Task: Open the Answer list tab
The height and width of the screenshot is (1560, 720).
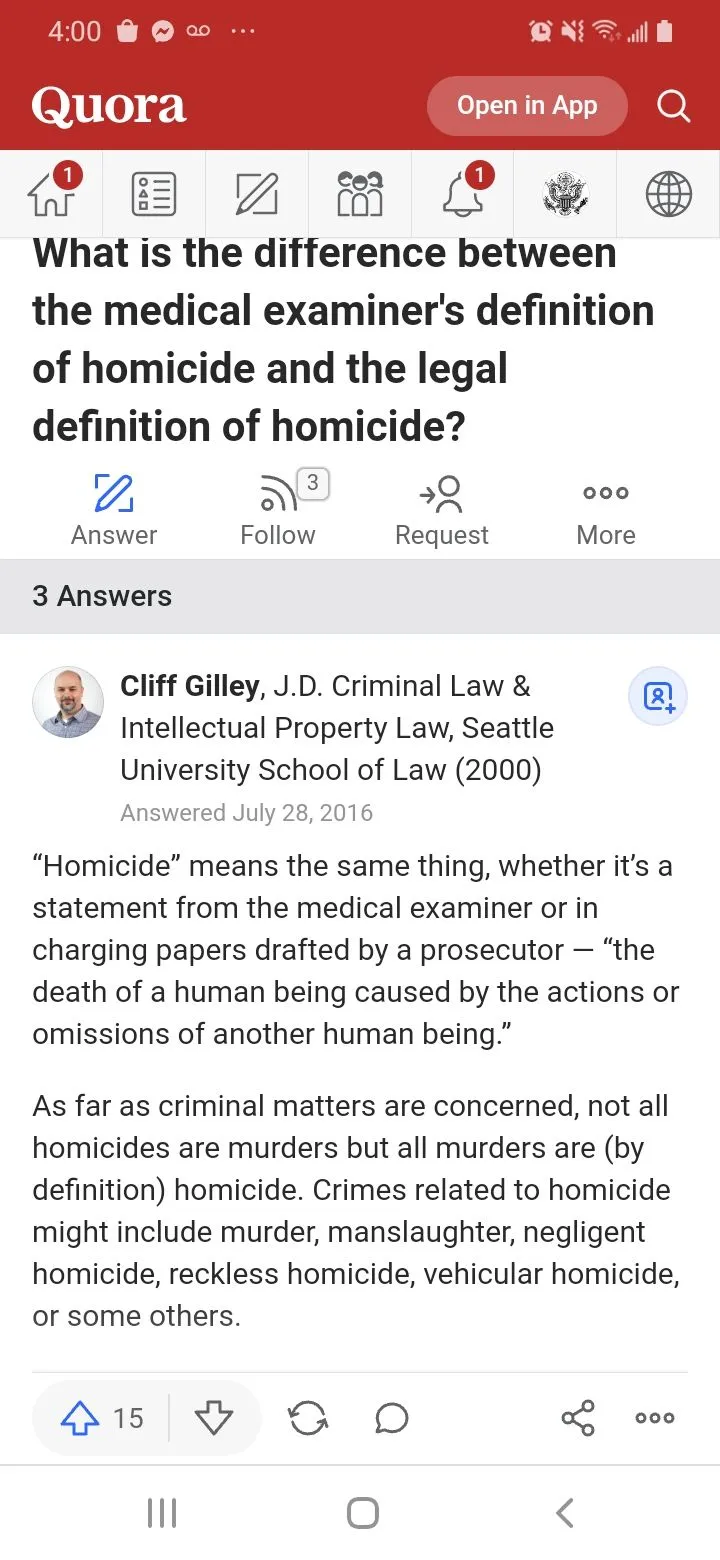Action: click(x=154, y=193)
